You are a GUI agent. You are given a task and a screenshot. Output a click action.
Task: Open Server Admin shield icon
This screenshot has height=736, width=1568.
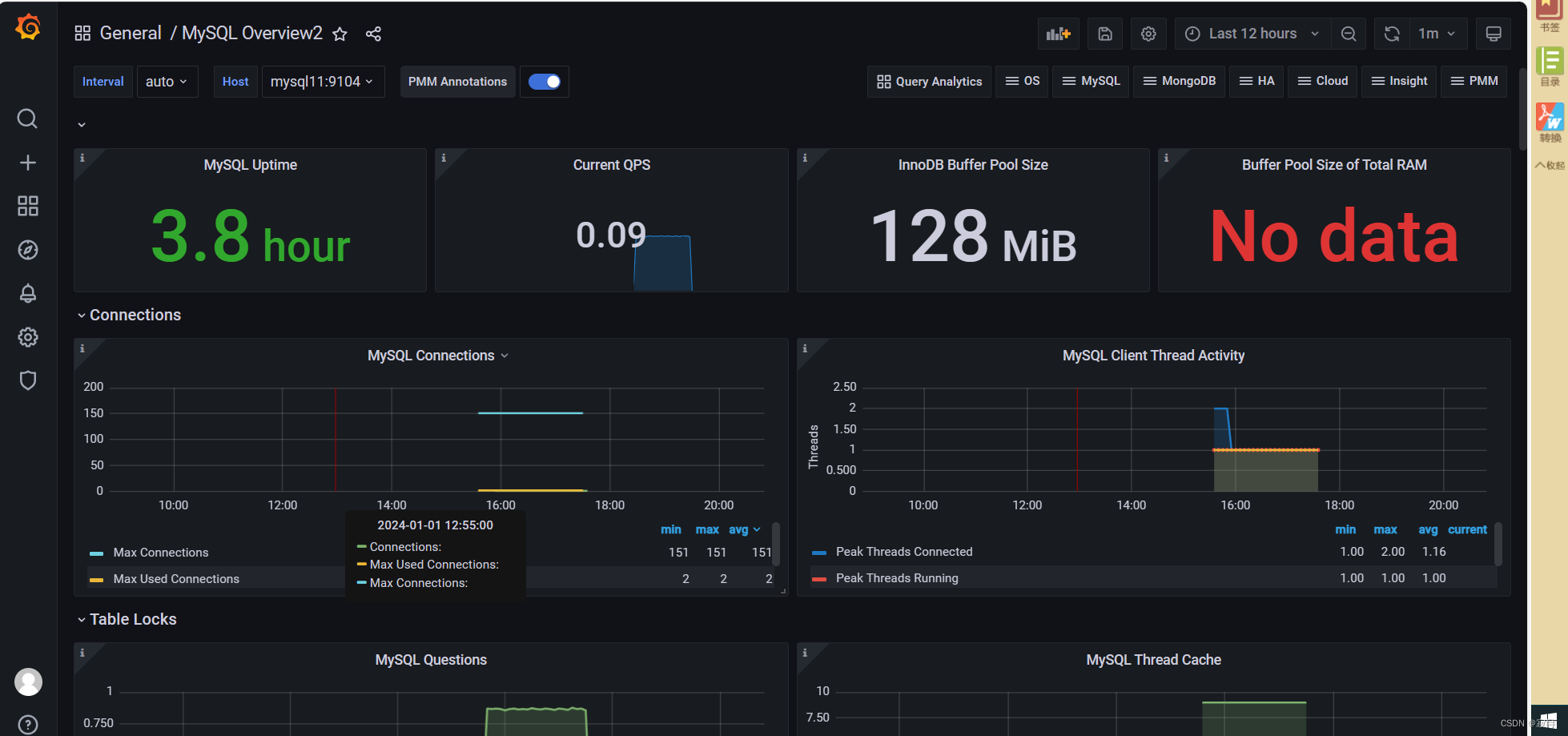tap(28, 380)
